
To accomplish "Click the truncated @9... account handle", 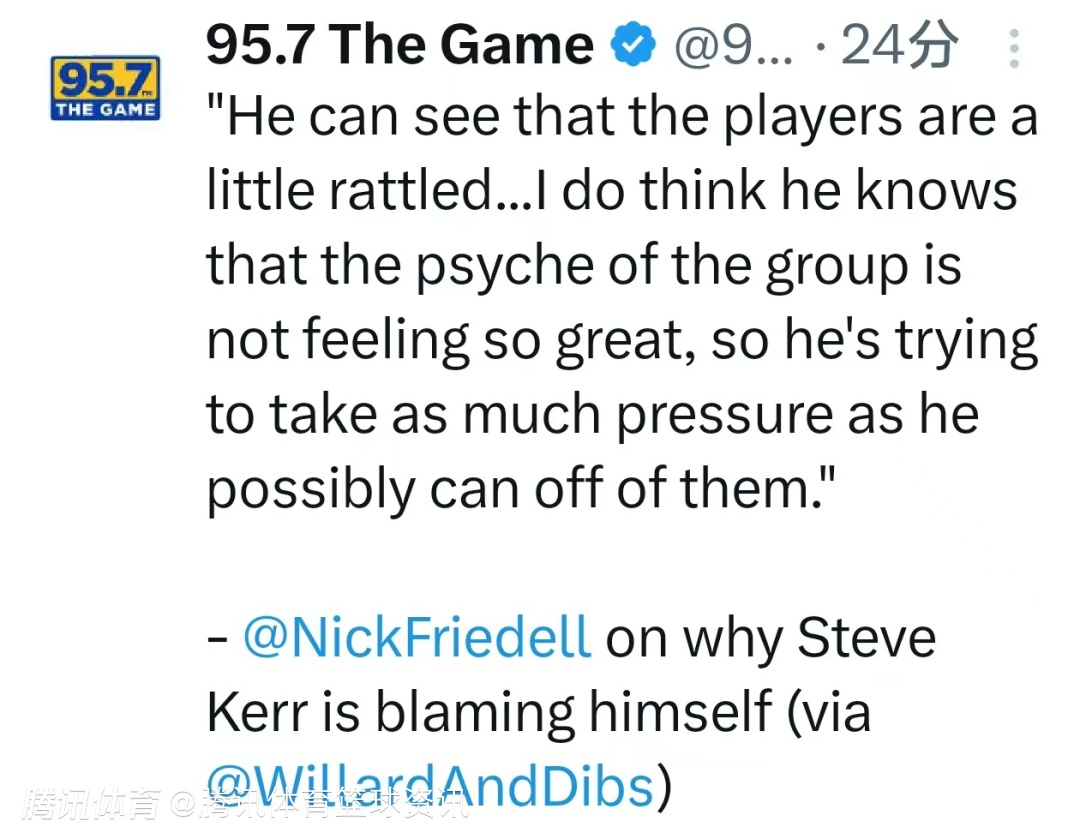I will [734, 46].
